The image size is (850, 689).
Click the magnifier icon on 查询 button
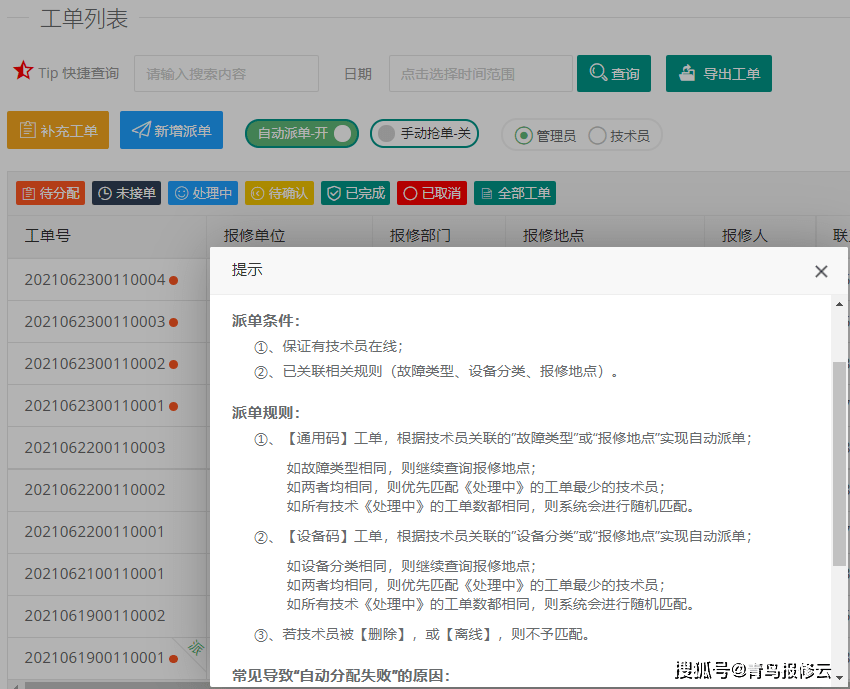pos(600,72)
